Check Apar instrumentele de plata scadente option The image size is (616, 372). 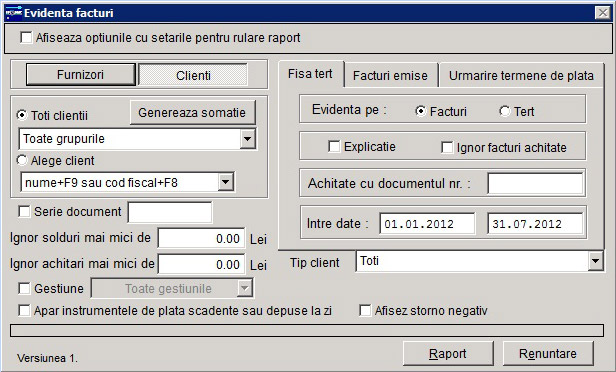[24, 310]
